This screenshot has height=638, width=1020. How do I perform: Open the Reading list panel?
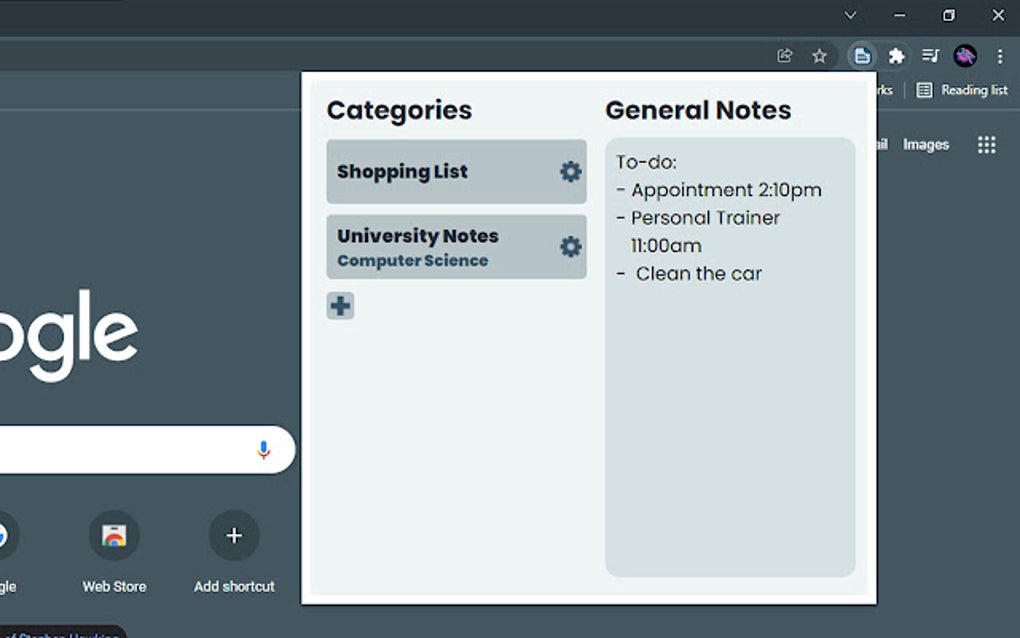962,90
